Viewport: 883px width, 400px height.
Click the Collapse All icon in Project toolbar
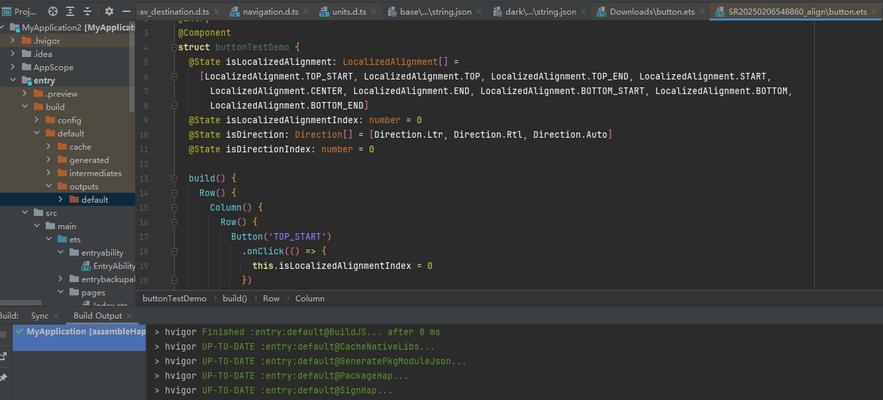pyautogui.click(x=87, y=11)
